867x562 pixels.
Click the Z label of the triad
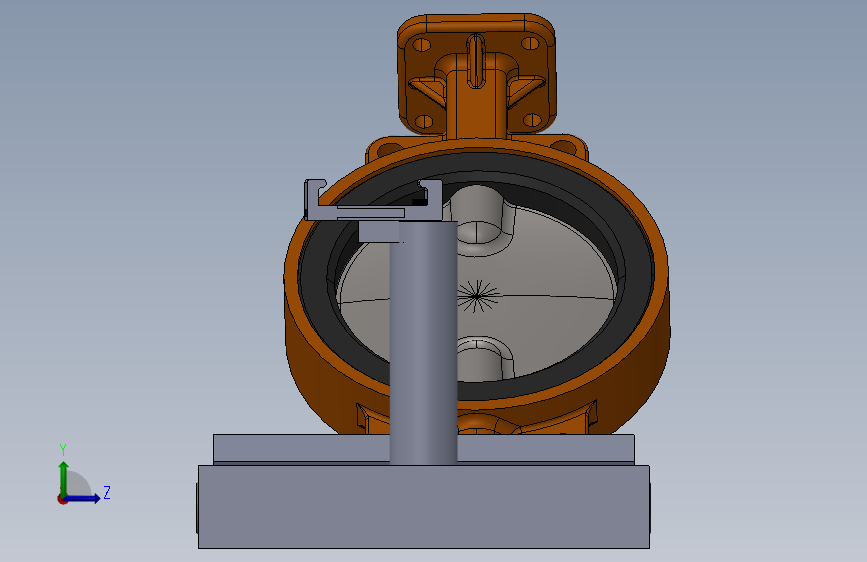107,492
